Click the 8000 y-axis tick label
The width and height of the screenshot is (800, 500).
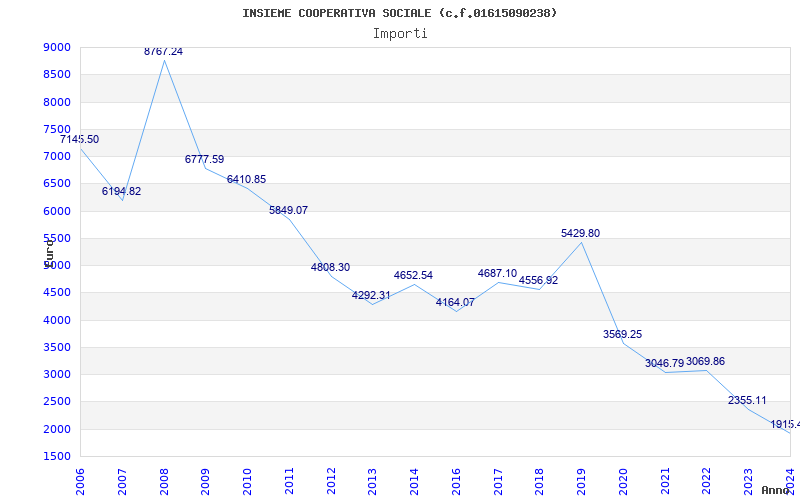click(x=58, y=102)
